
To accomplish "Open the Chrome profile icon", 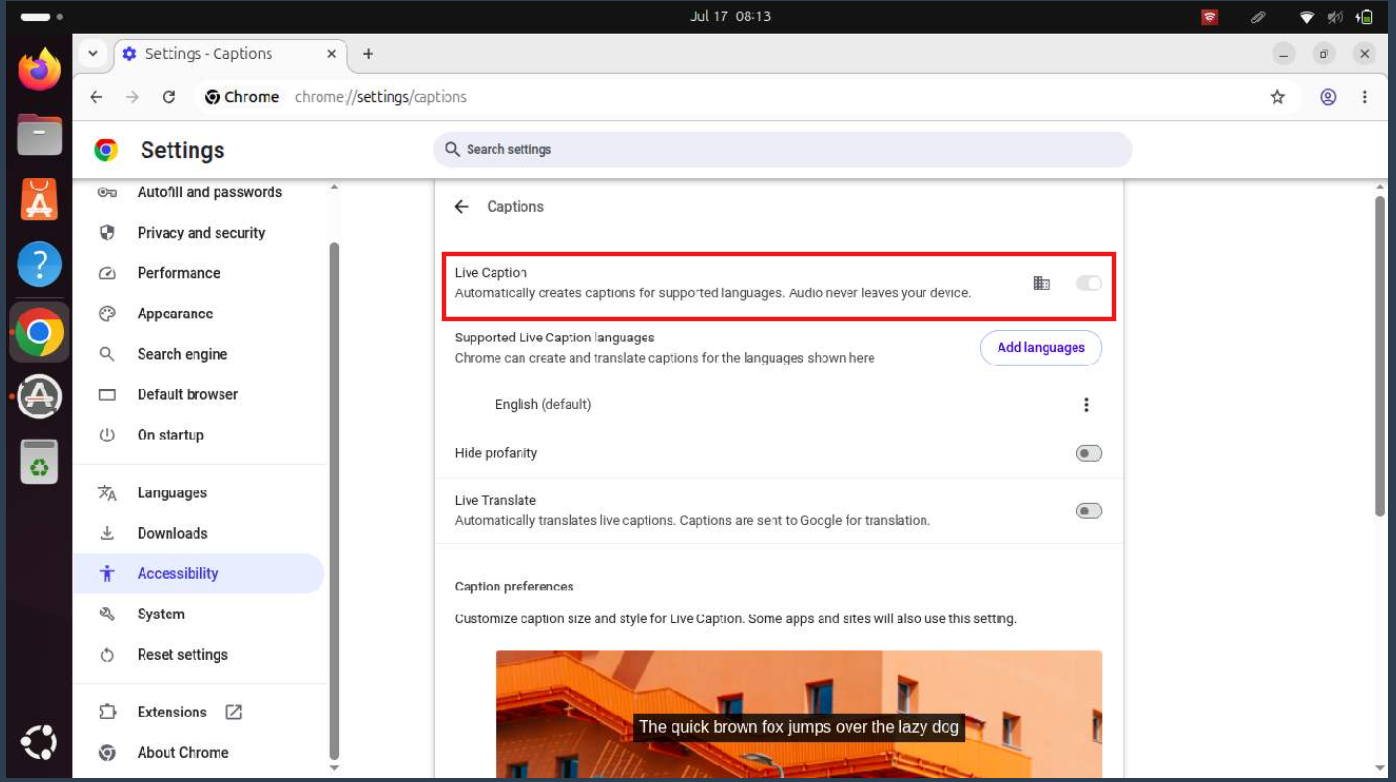I will click(1328, 97).
